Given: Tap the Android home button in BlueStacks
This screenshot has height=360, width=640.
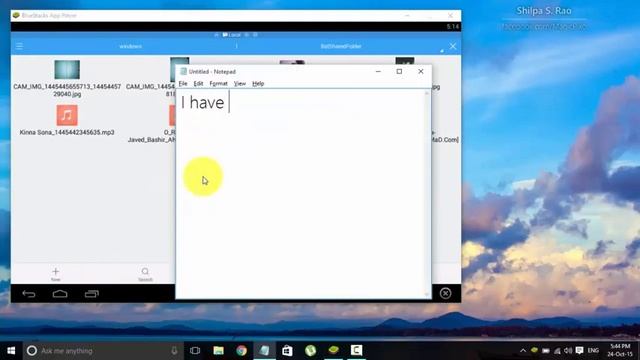Looking at the screenshot, I should click(60, 294).
